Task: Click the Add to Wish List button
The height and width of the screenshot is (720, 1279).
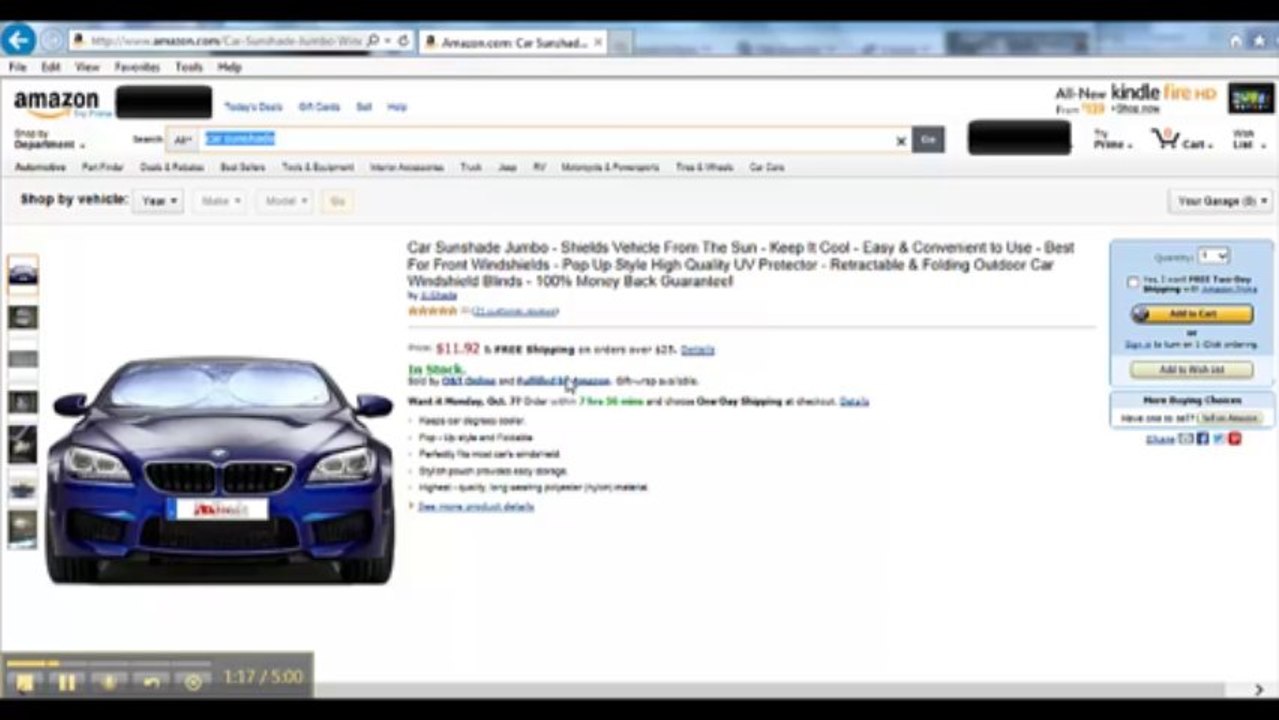Action: click(1191, 370)
